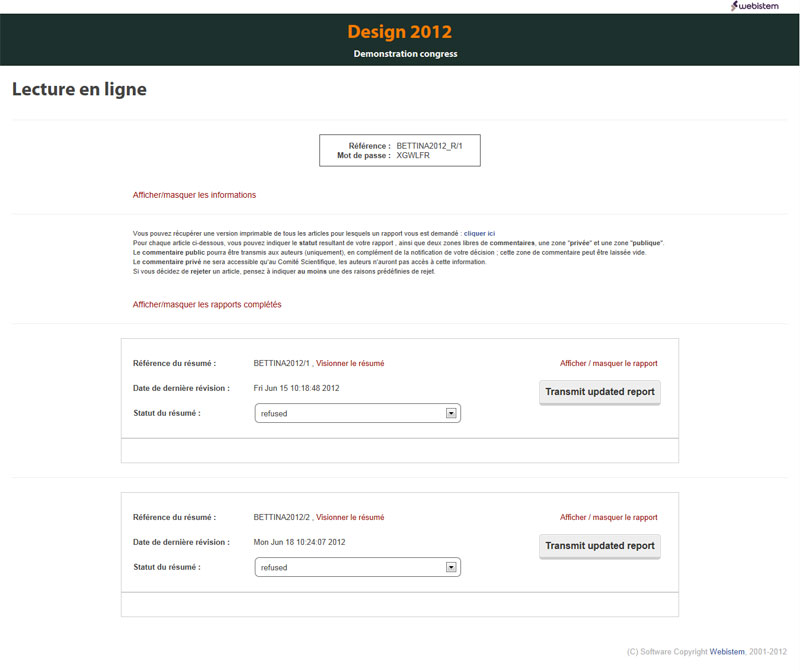Click the Demonstration congress subtitle
This screenshot has height=671, width=800.
(405, 54)
